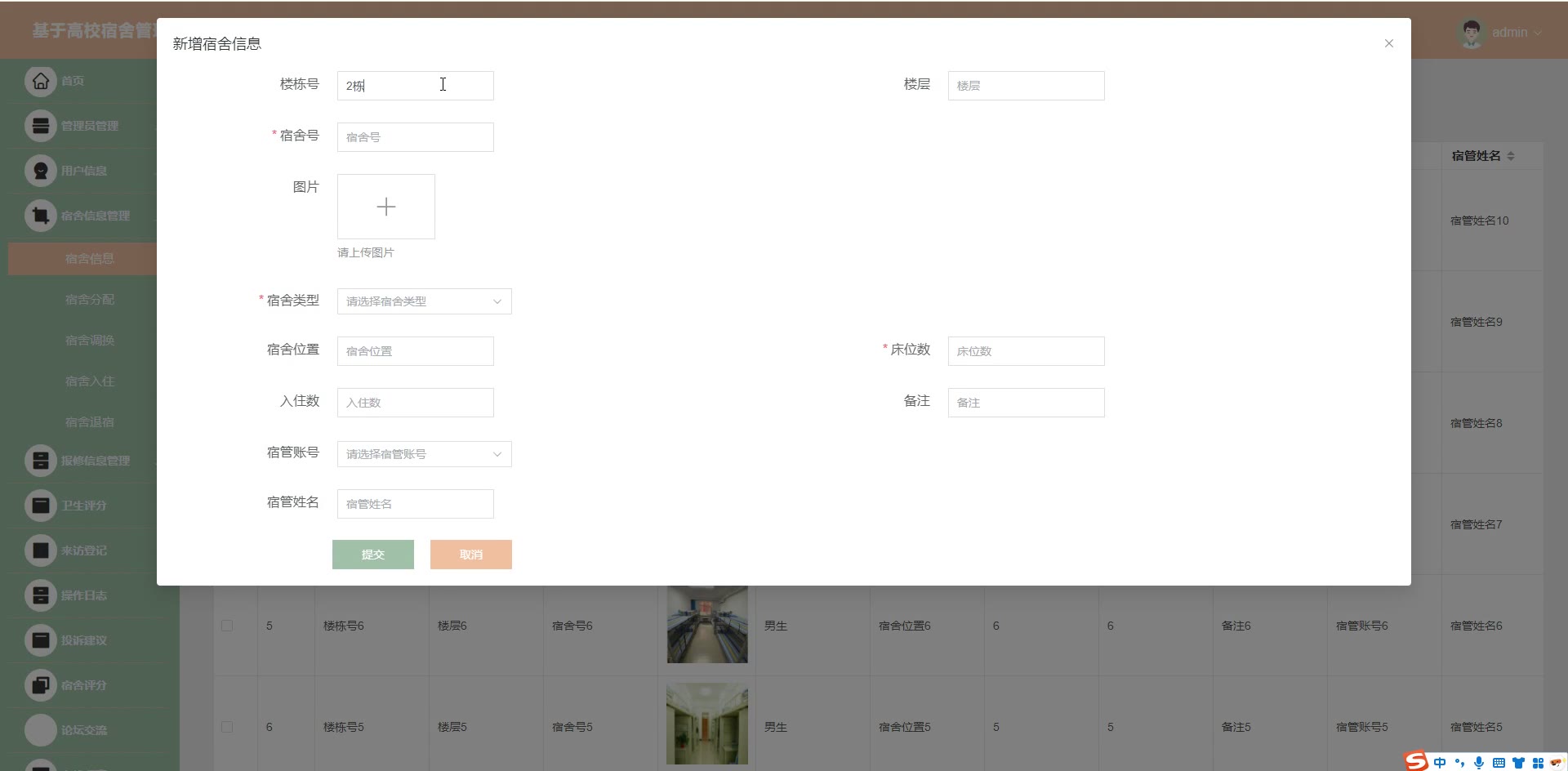Click the 楼层5 table cell
This screenshot has height=771, width=1568.
point(452,727)
